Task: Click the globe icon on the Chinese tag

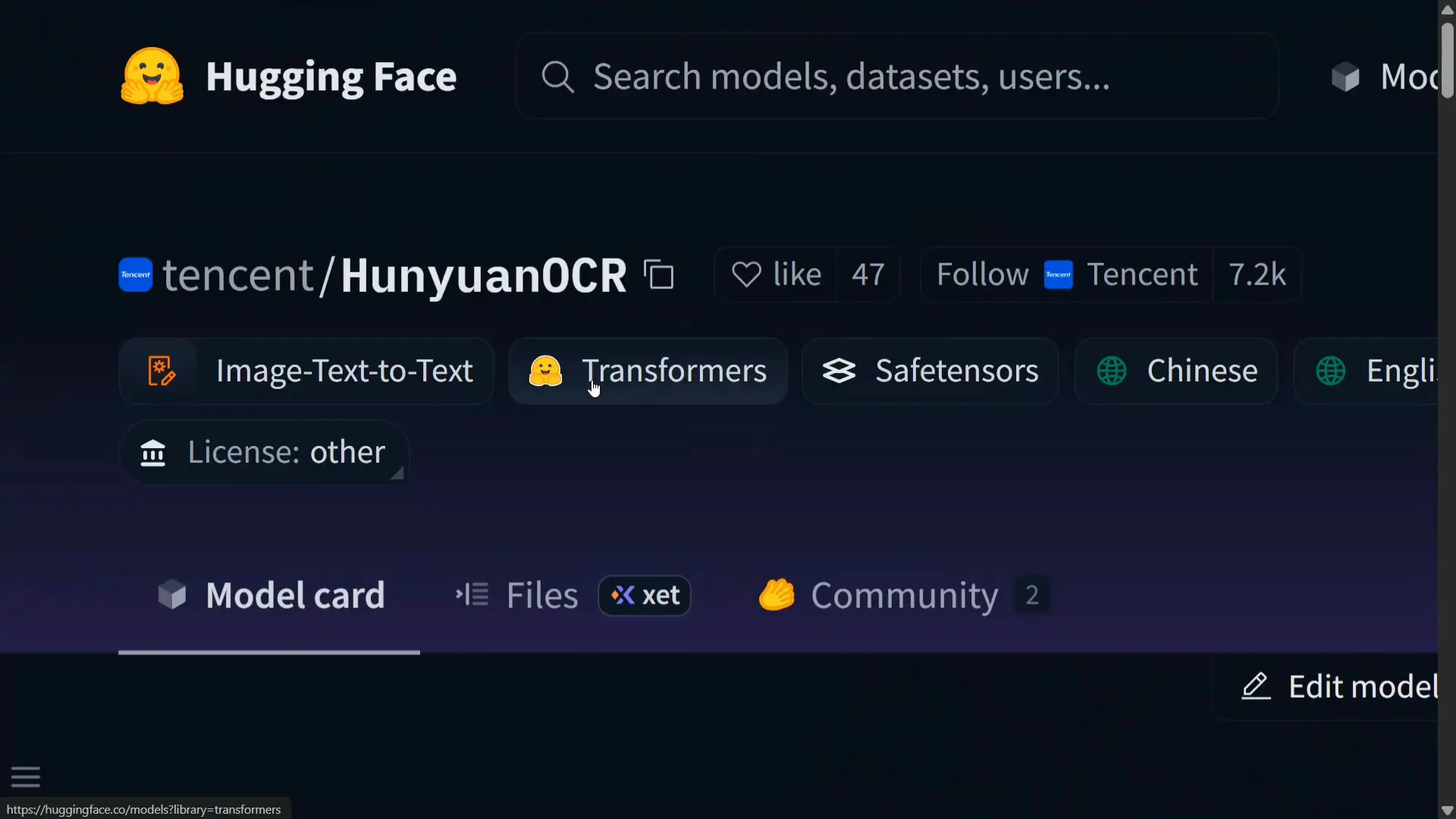Action: pyautogui.click(x=1110, y=371)
